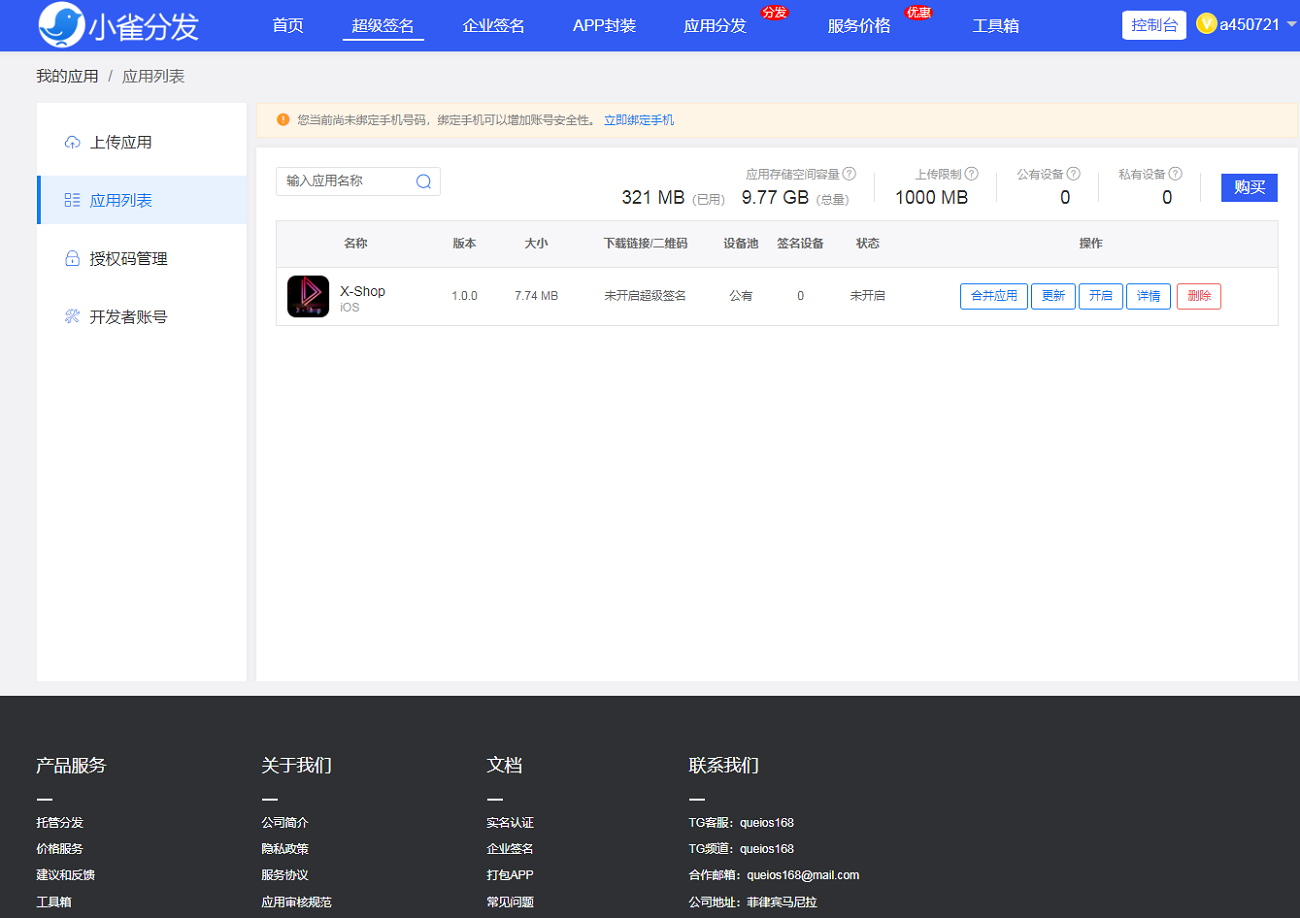The height and width of the screenshot is (918, 1300).
Task: Click the search magnifier icon
Action: coord(423,181)
